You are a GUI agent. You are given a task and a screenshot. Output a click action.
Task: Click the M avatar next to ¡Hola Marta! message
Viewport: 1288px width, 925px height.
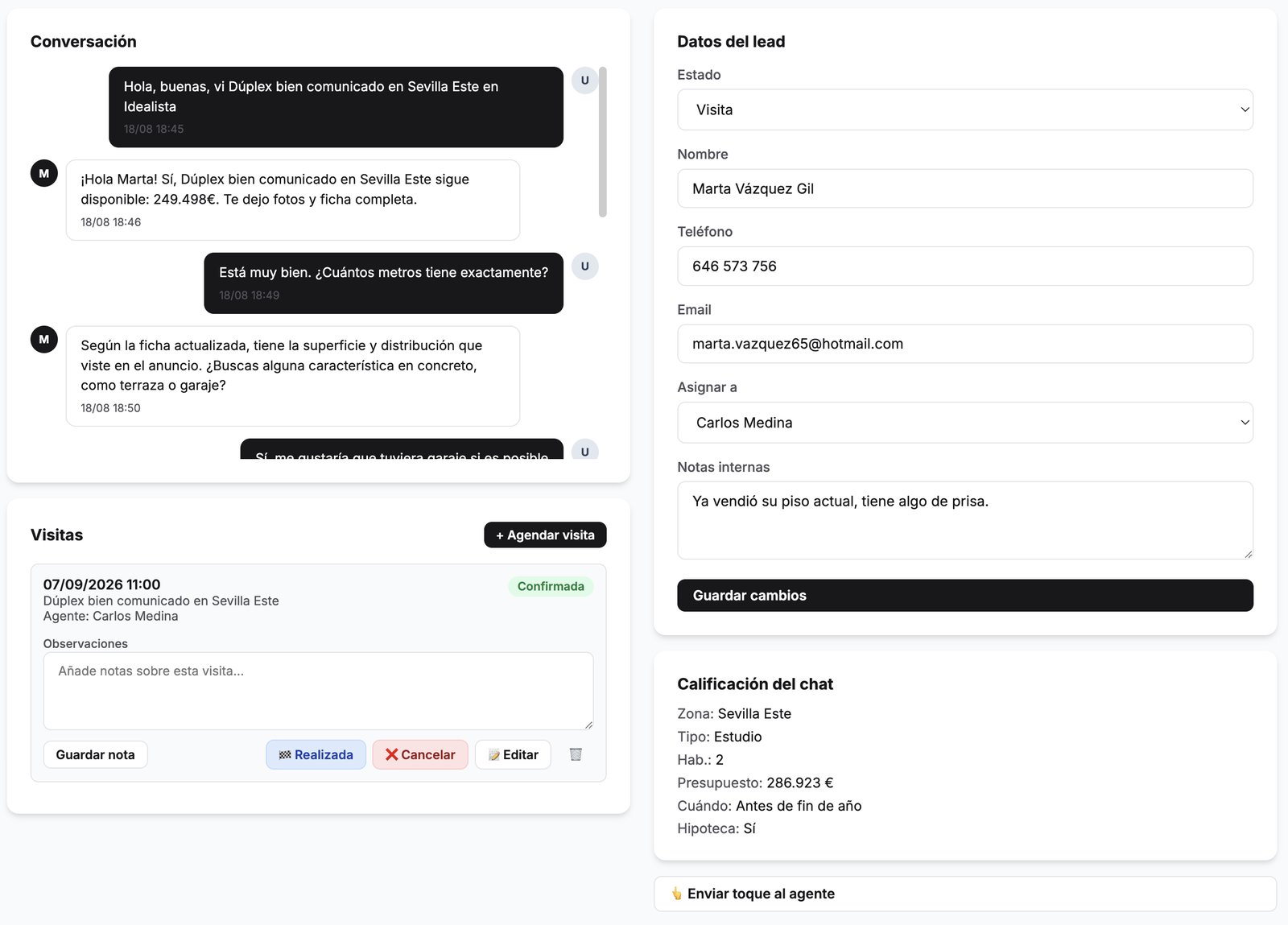tap(44, 173)
